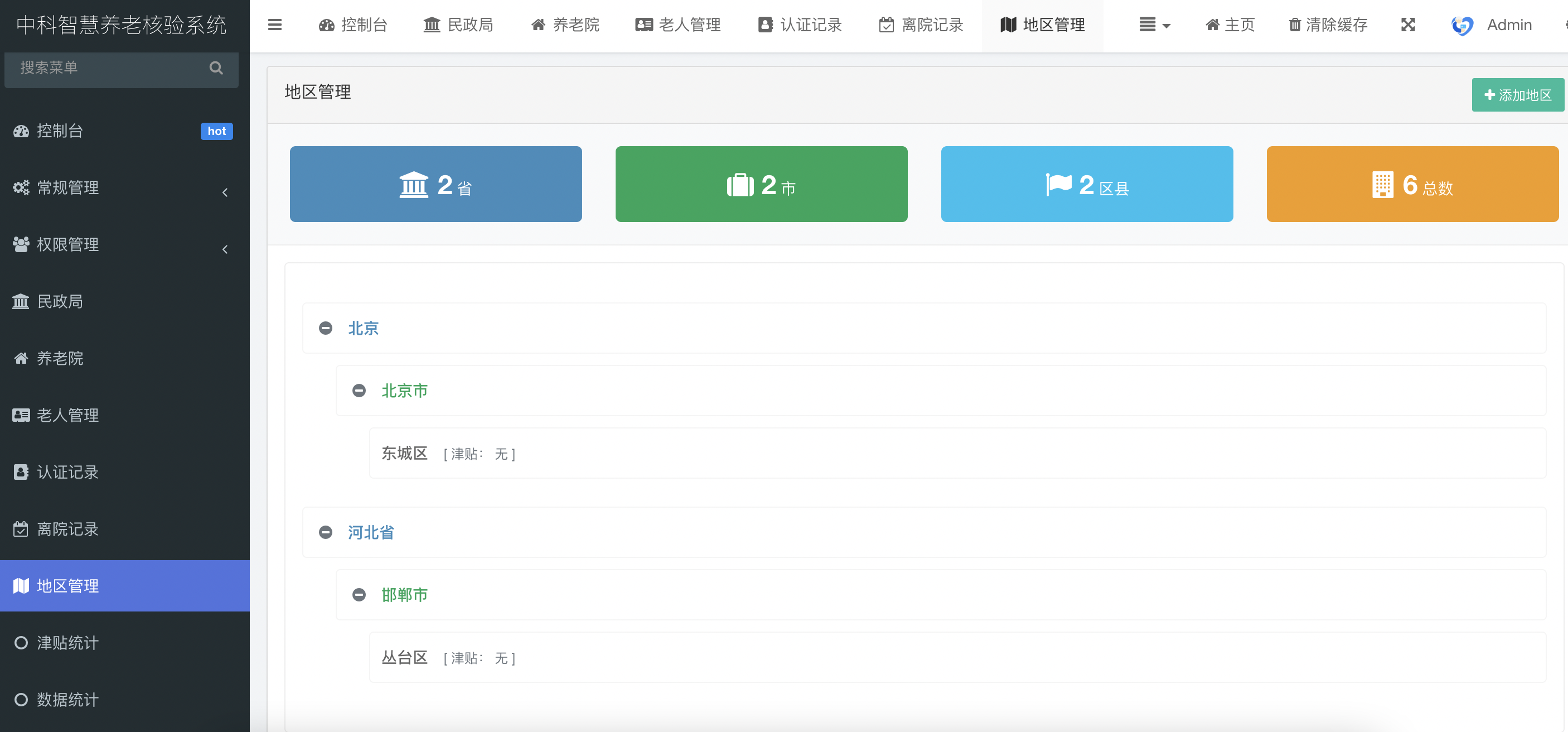Open 津贴统计 in the sidebar menu
The width and height of the screenshot is (1568, 732).
[x=67, y=643]
